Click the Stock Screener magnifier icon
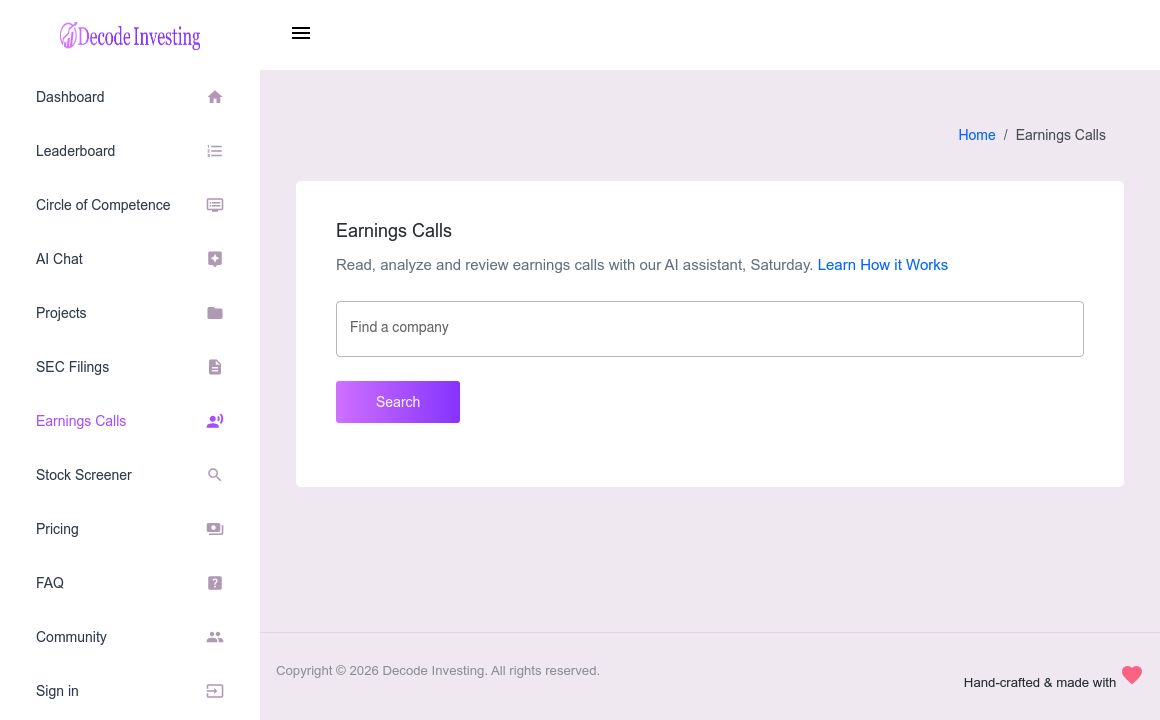 [215, 475]
